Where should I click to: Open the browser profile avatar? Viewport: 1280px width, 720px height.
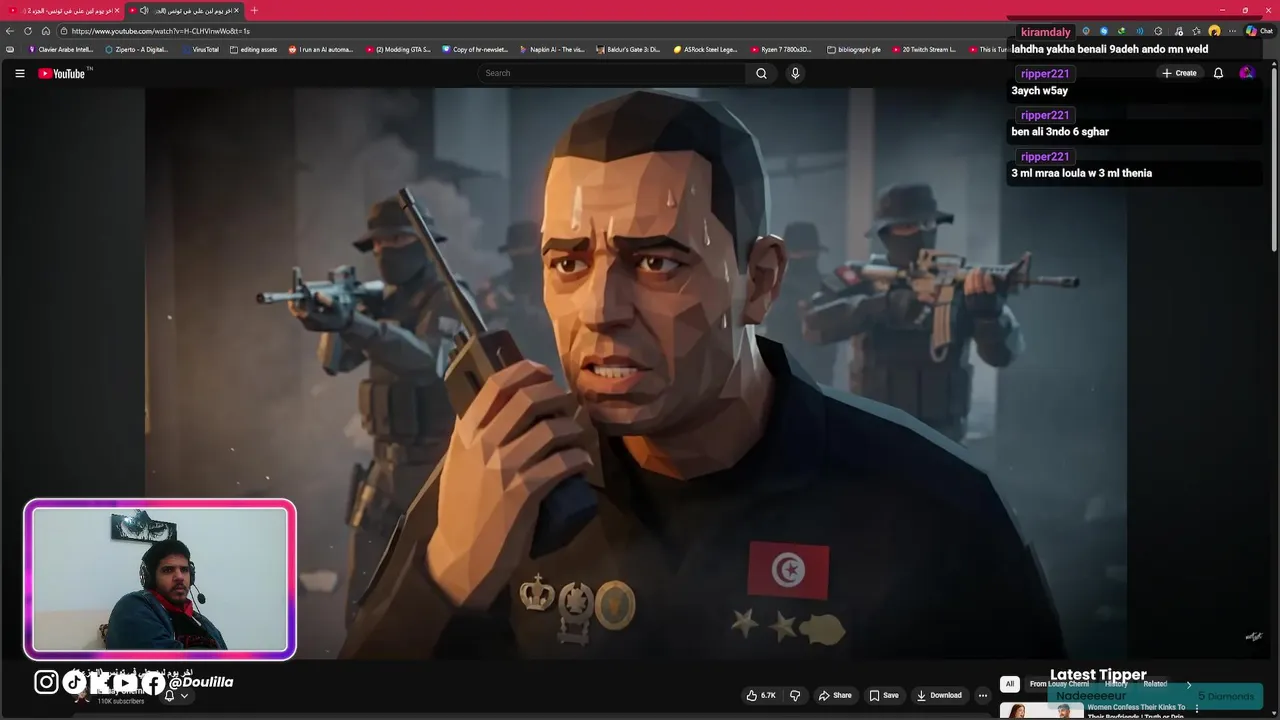click(x=1214, y=31)
